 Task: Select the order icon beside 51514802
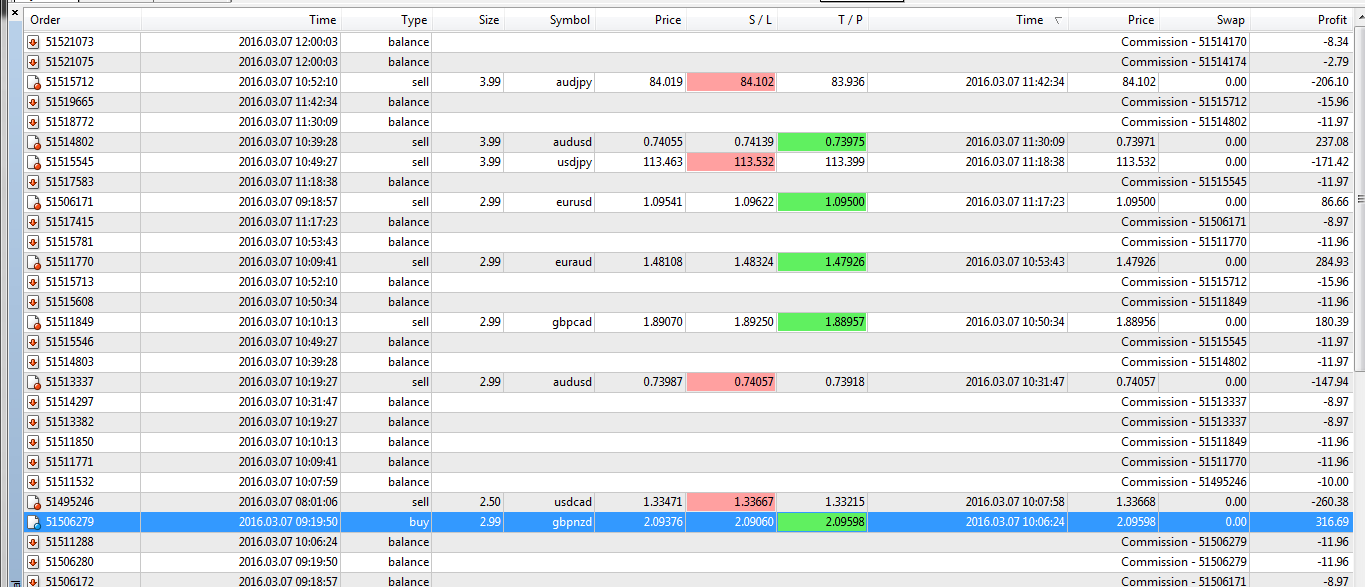point(33,142)
